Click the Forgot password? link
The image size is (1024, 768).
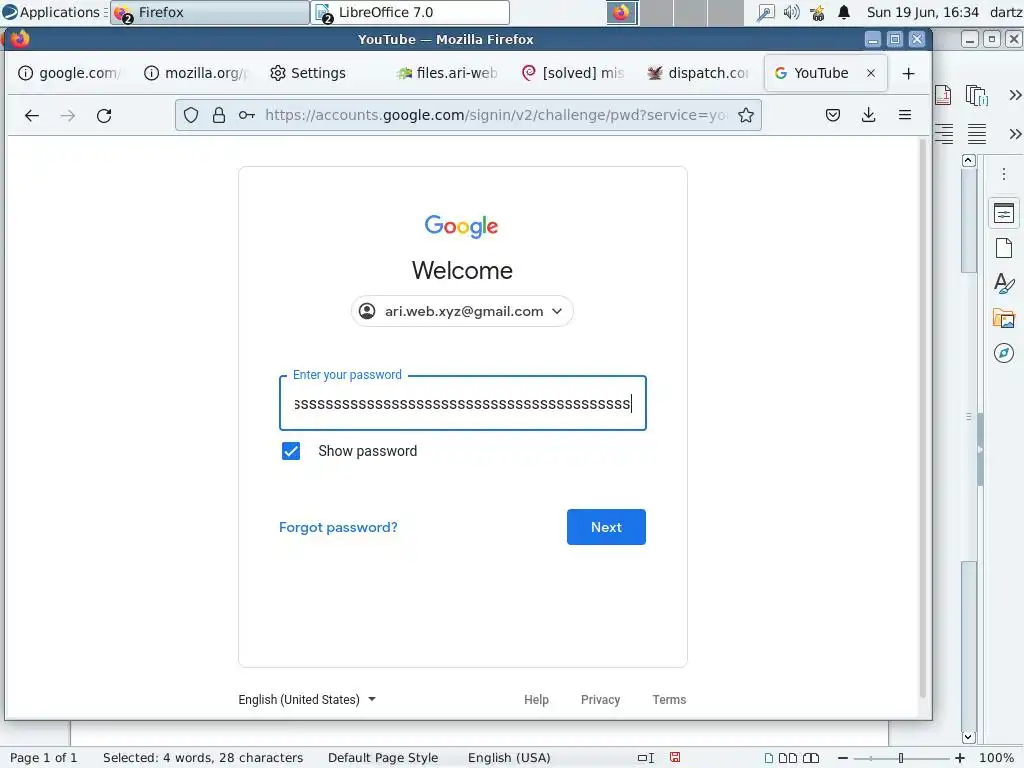tap(338, 527)
